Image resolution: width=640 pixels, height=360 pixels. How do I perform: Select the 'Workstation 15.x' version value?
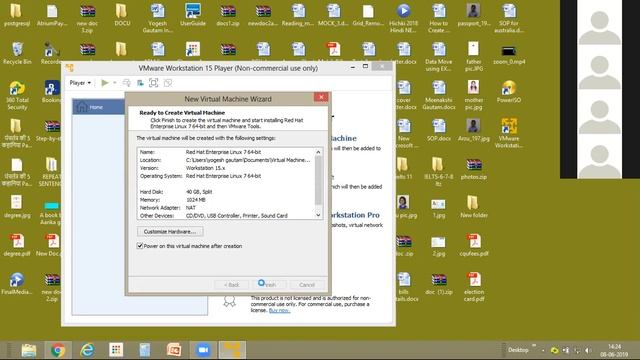click(205, 168)
